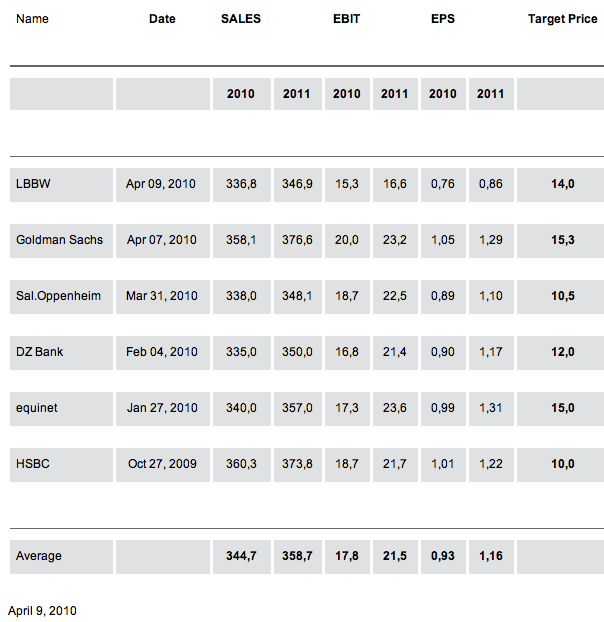The width and height of the screenshot is (604, 622).
Task: Click Goldman Sachs target price 15,3
Action: (x=562, y=240)
